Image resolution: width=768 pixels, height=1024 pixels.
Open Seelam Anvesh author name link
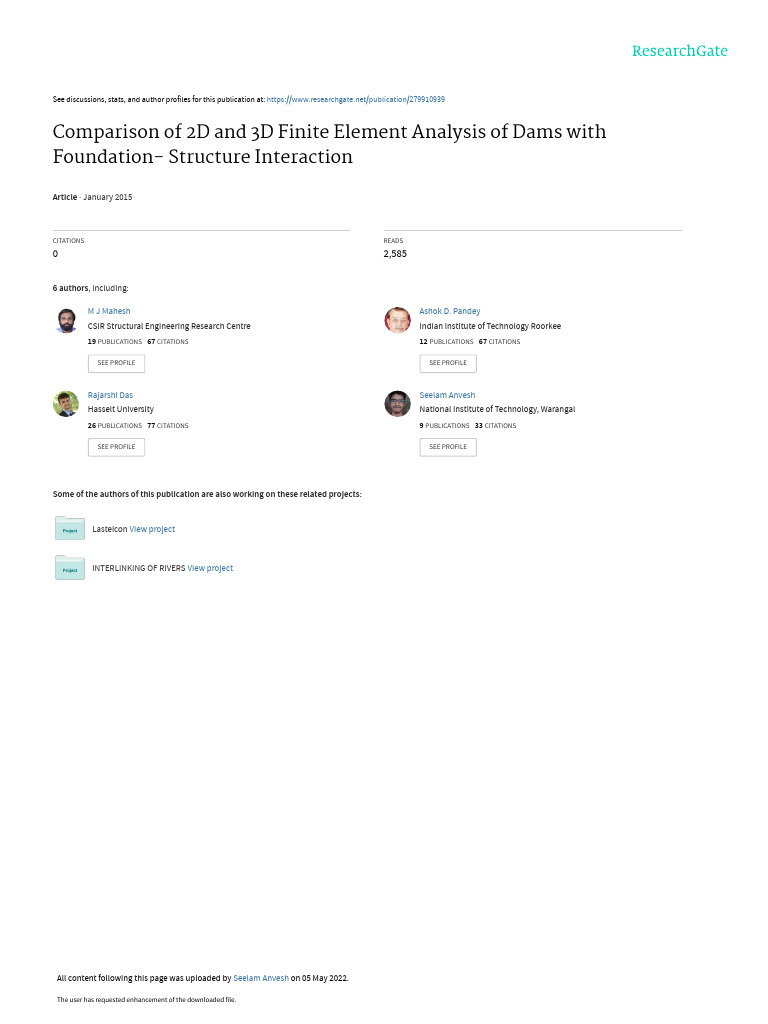[x=447, y=395]
